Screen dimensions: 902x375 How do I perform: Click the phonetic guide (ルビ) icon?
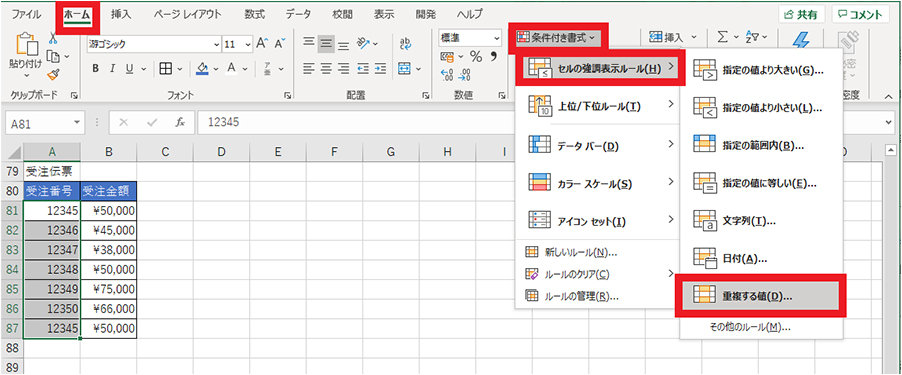pyautogui.click(x=267, y=68)
